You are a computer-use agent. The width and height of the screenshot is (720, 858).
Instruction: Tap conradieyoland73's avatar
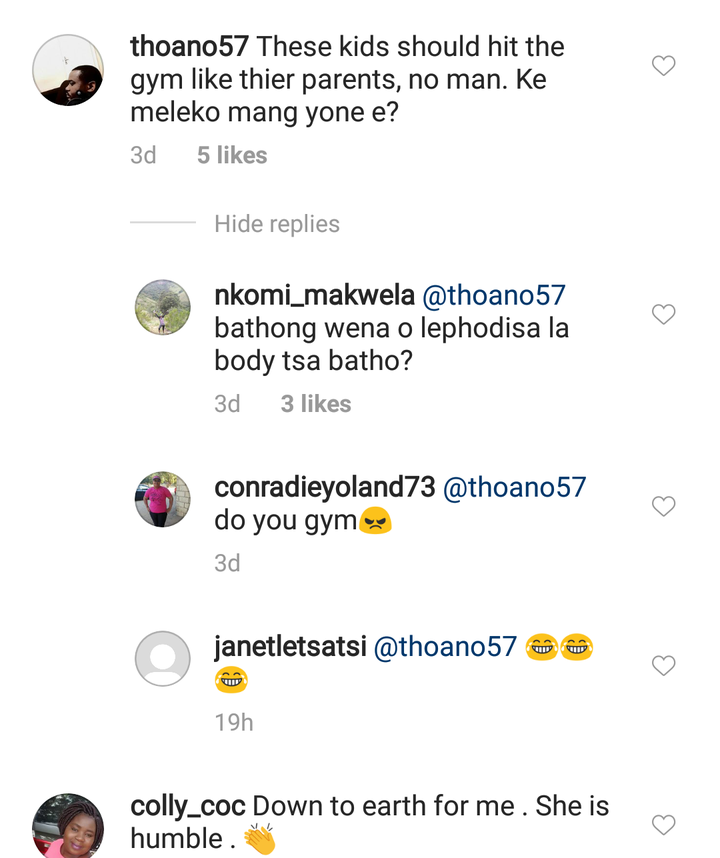click(162, 498)
